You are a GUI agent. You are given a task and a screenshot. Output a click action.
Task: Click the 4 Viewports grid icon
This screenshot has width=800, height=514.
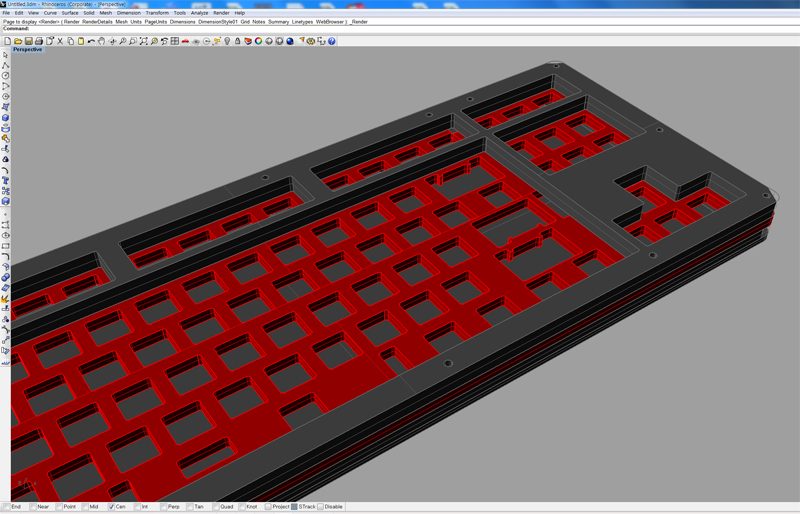click(x=175, y=41)
